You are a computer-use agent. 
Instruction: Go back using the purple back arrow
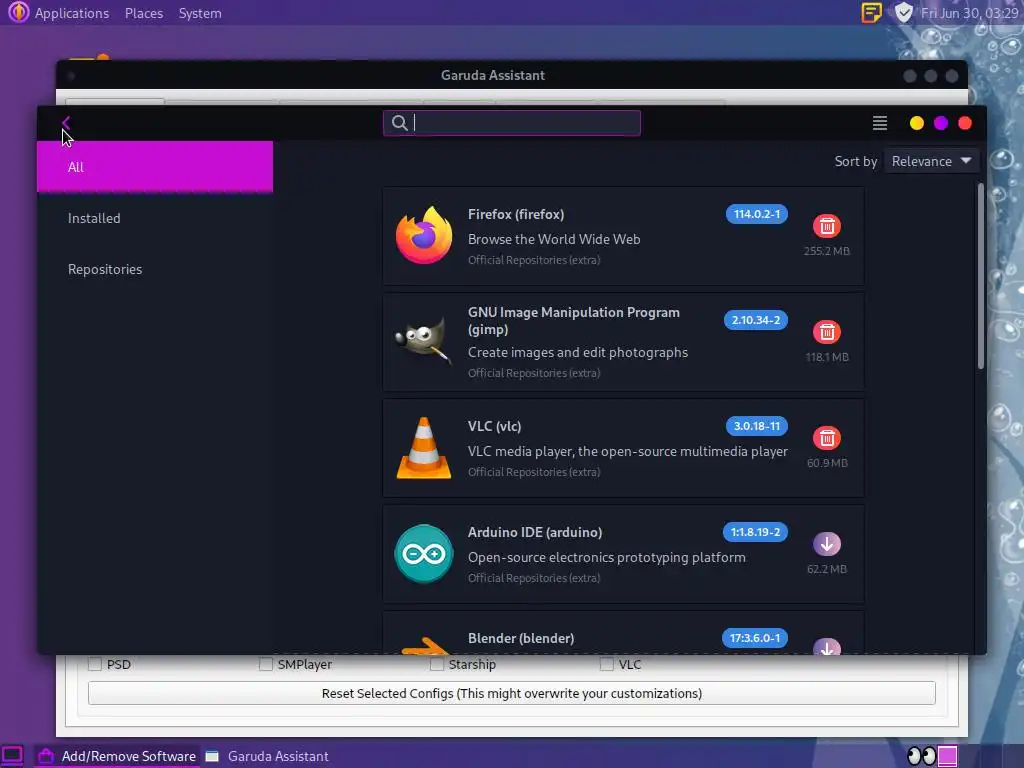[x=66, y=123]
